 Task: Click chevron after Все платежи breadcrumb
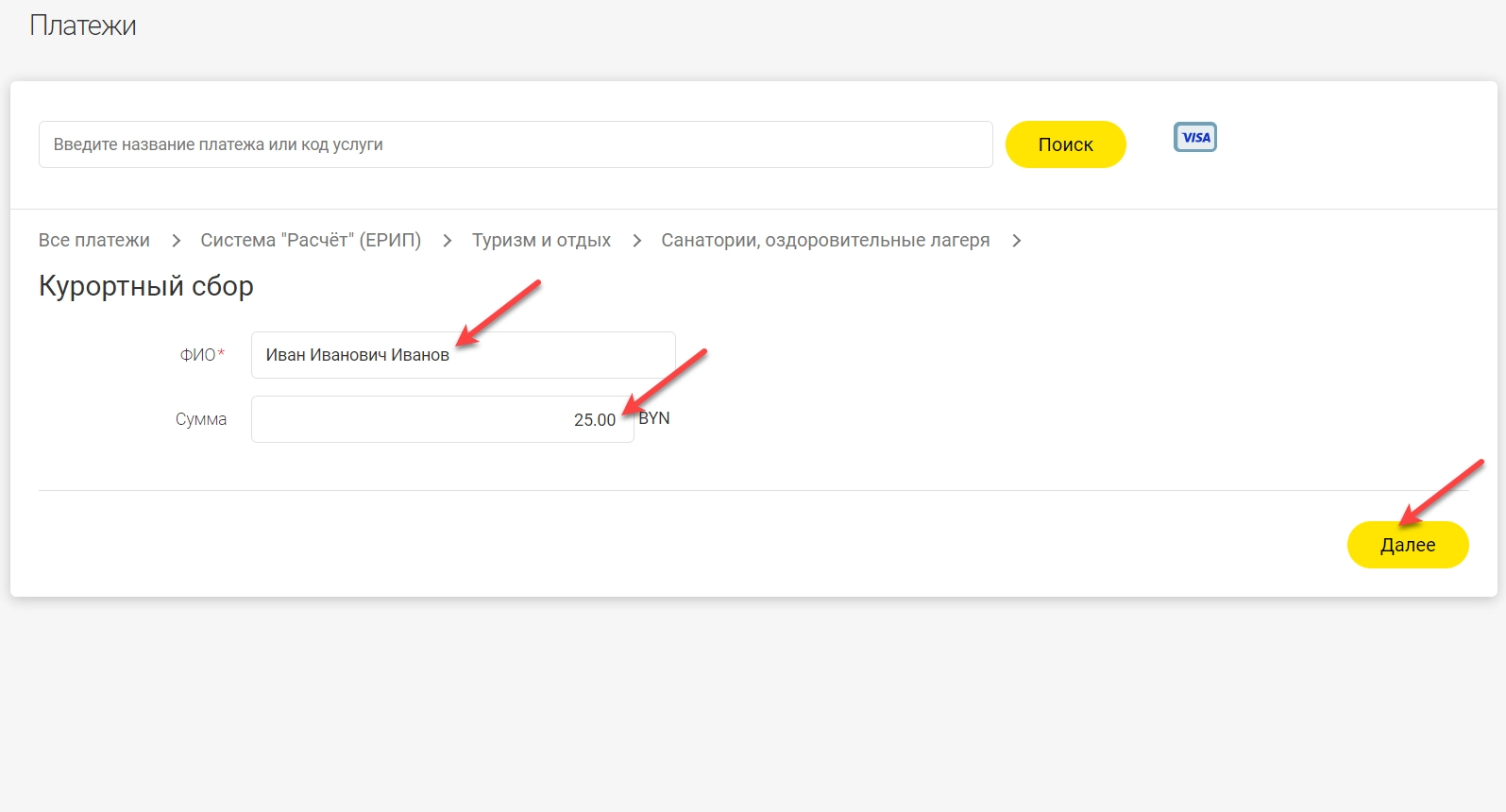click(176, 241)
